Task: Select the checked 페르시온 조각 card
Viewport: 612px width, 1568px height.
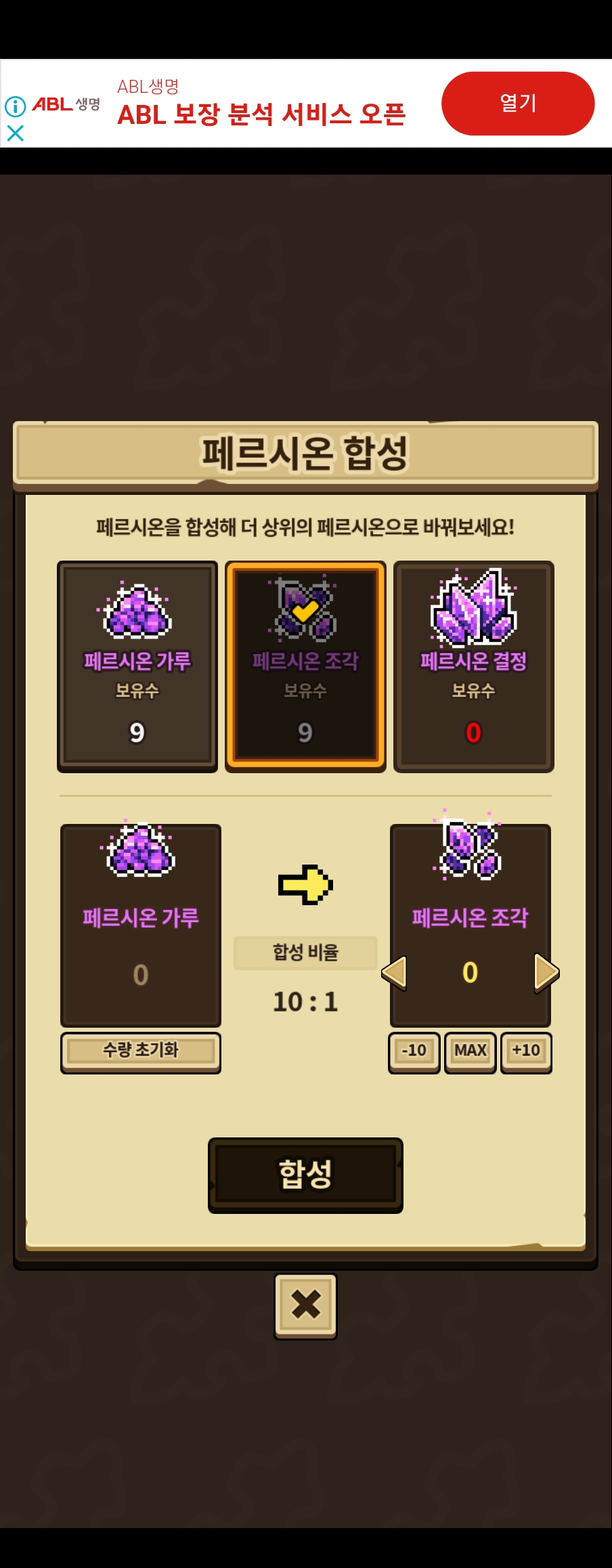Action: pyautogui.click(x=305, y=666)
